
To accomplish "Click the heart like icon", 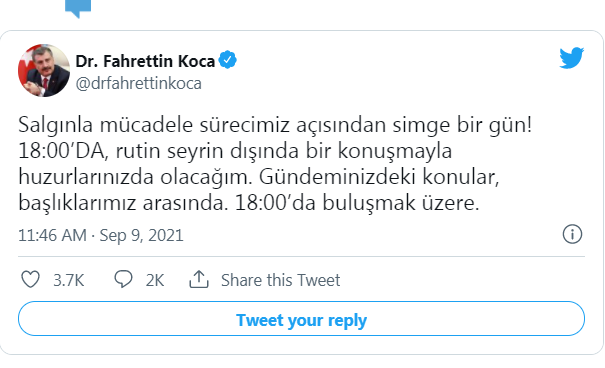I will tap(30, 279).
